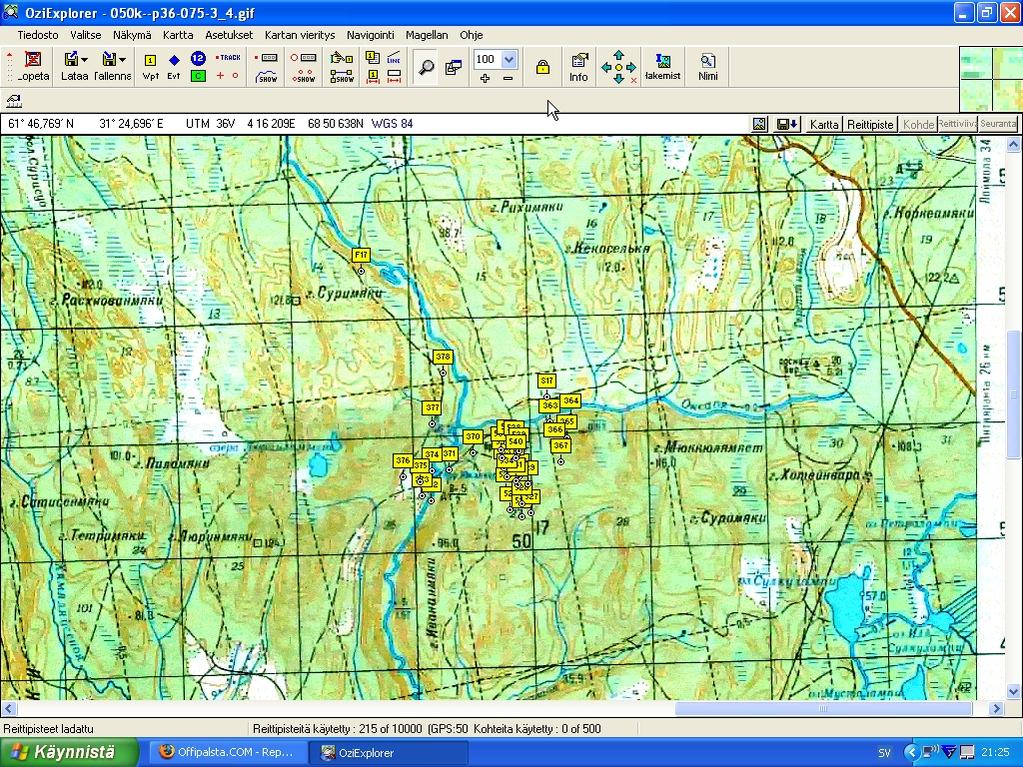Toggle the TRACK display button
1023x767 pixels.
pyautogui.click(x=228, y=58)
